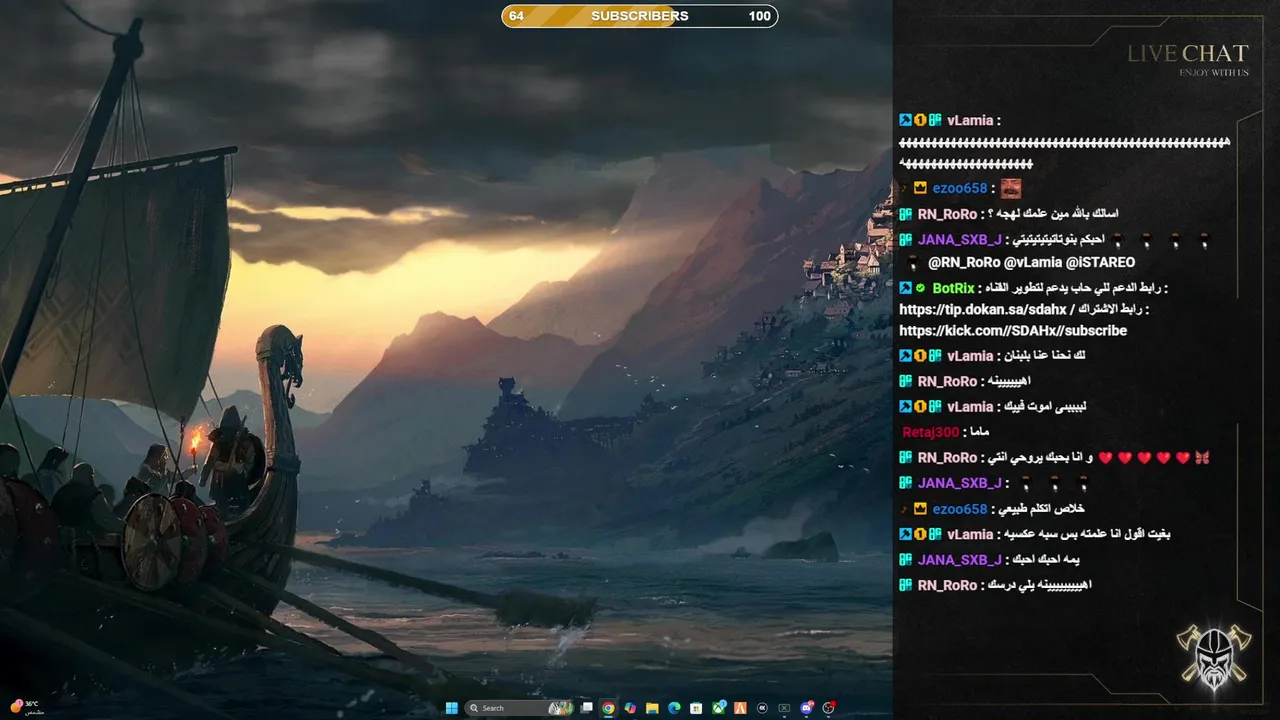Click the "100" subscriber goal number

pyautogui.click(x=760, y=16)
